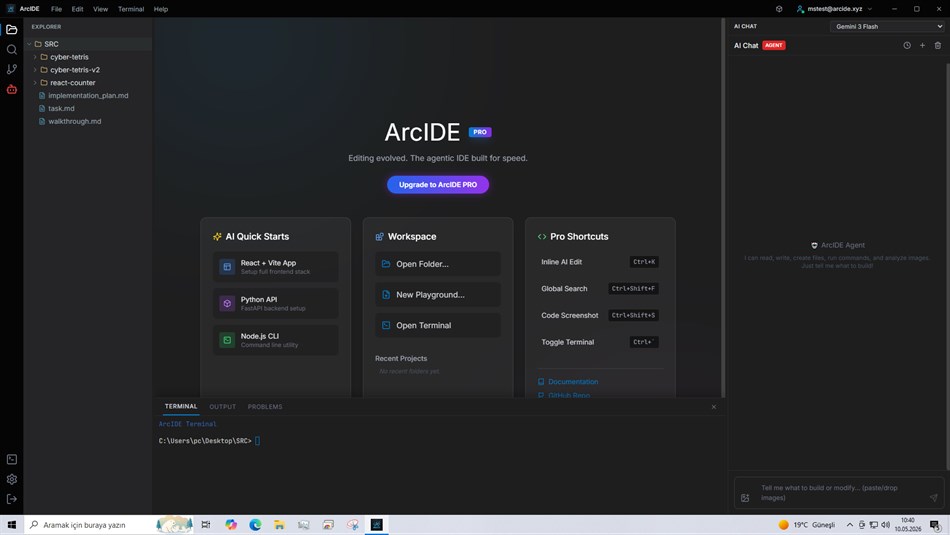Collapse the SRC root folder

(28, 44)
